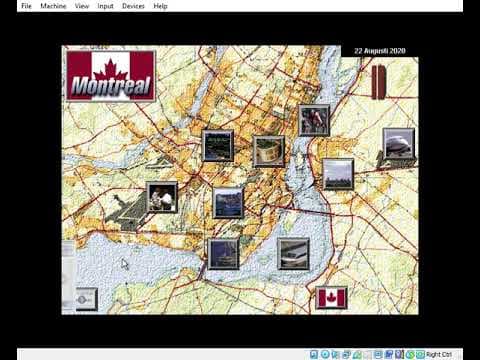Image resolution: width=480 pixels, height=360 pixels.
Task: Click the grey round-symbol button at the map's lower left
Action: (x=87, y=299)
